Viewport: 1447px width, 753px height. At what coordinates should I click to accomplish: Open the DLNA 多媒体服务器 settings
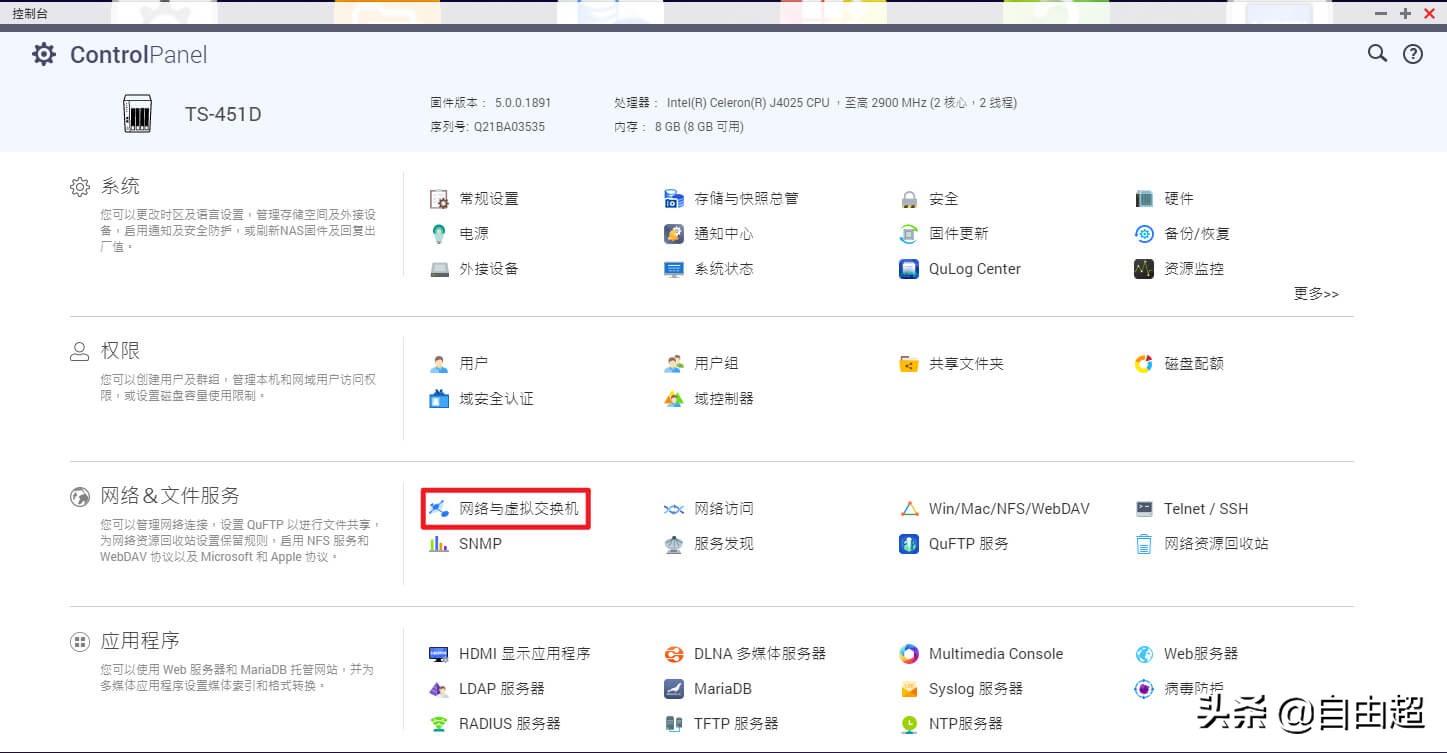[761, 653]
